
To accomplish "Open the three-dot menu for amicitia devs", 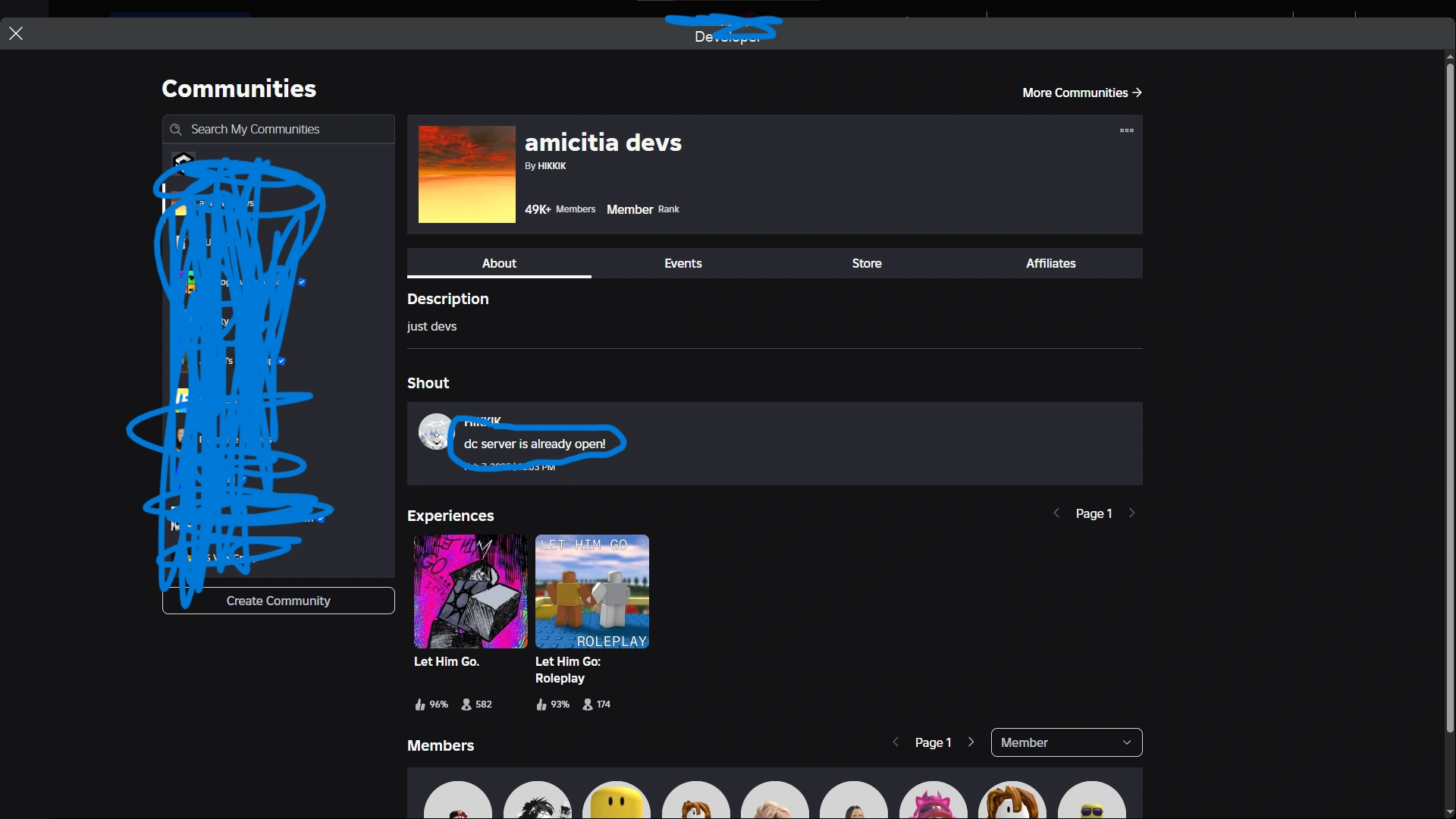I will (1127, 130).
